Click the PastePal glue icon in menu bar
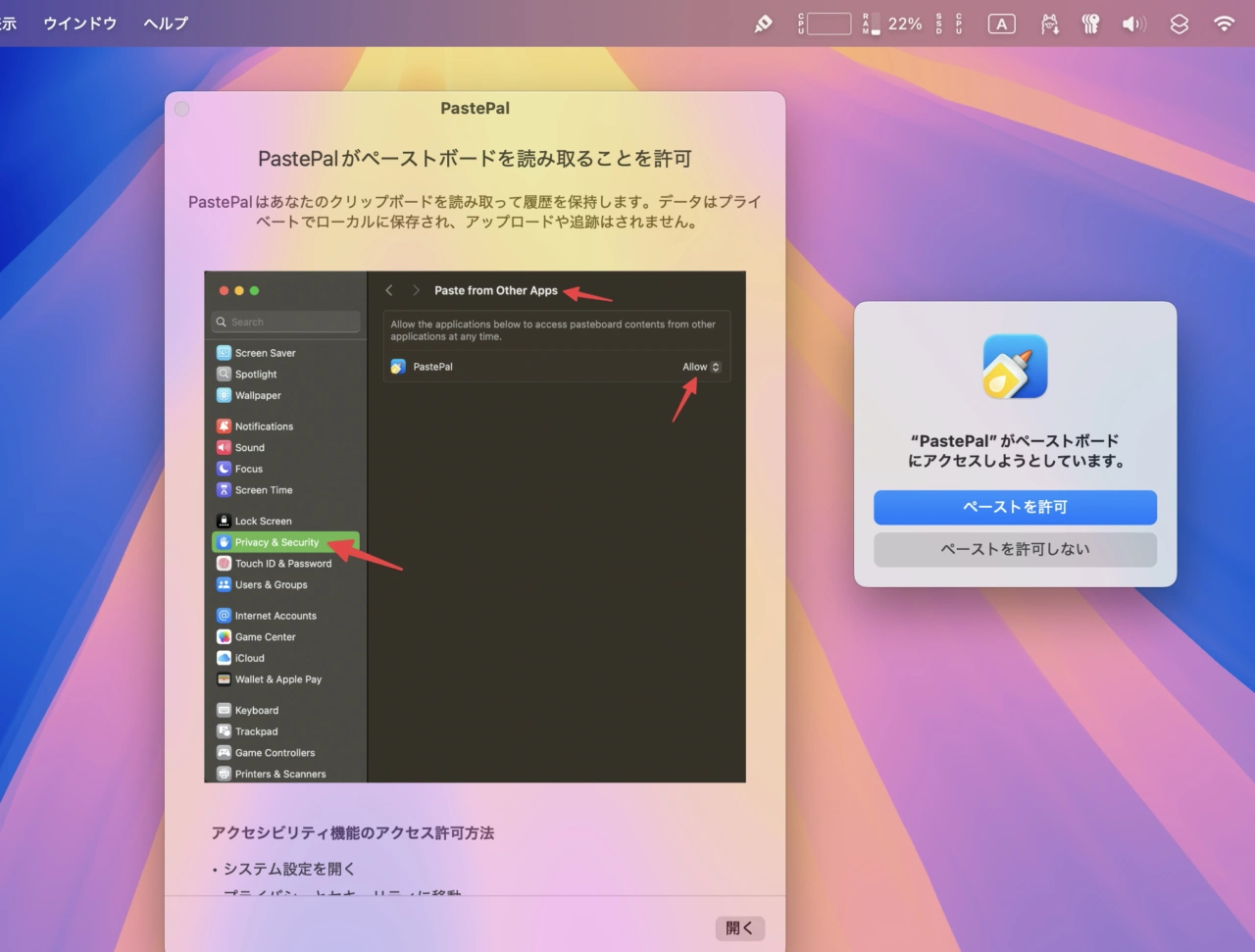 763,24
